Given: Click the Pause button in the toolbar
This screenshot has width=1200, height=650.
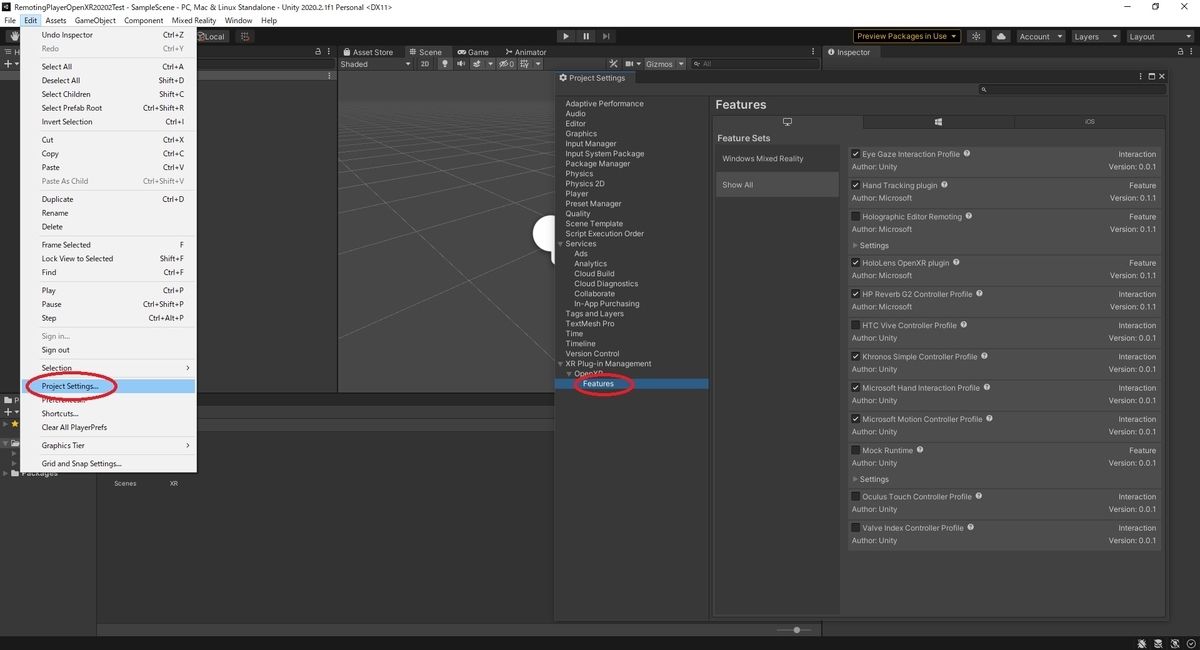Looking at the screenshot, I should pyautogui.click(x=586, y=36).
